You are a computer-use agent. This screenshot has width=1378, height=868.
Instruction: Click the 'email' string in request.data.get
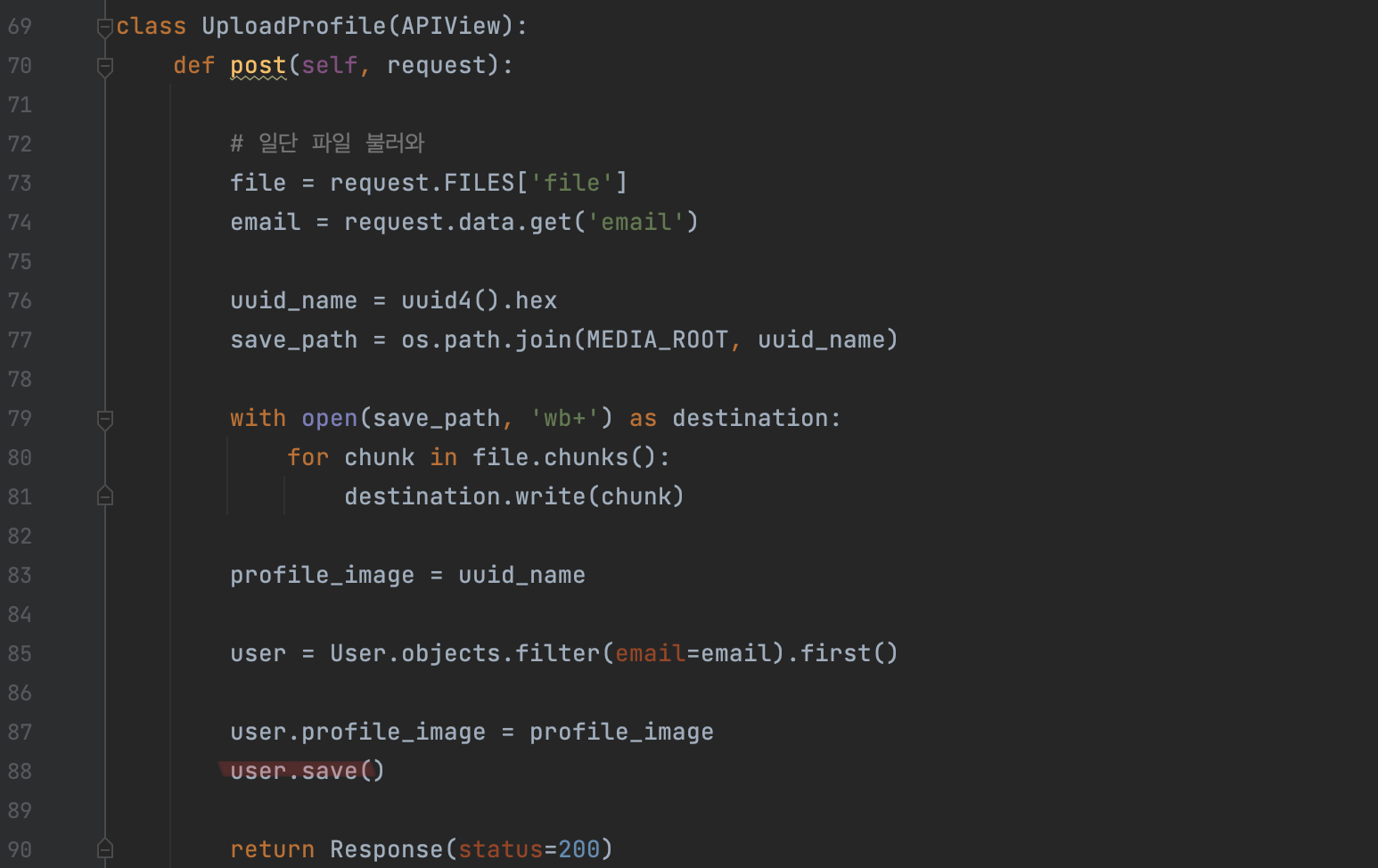[x=636, y=222]
